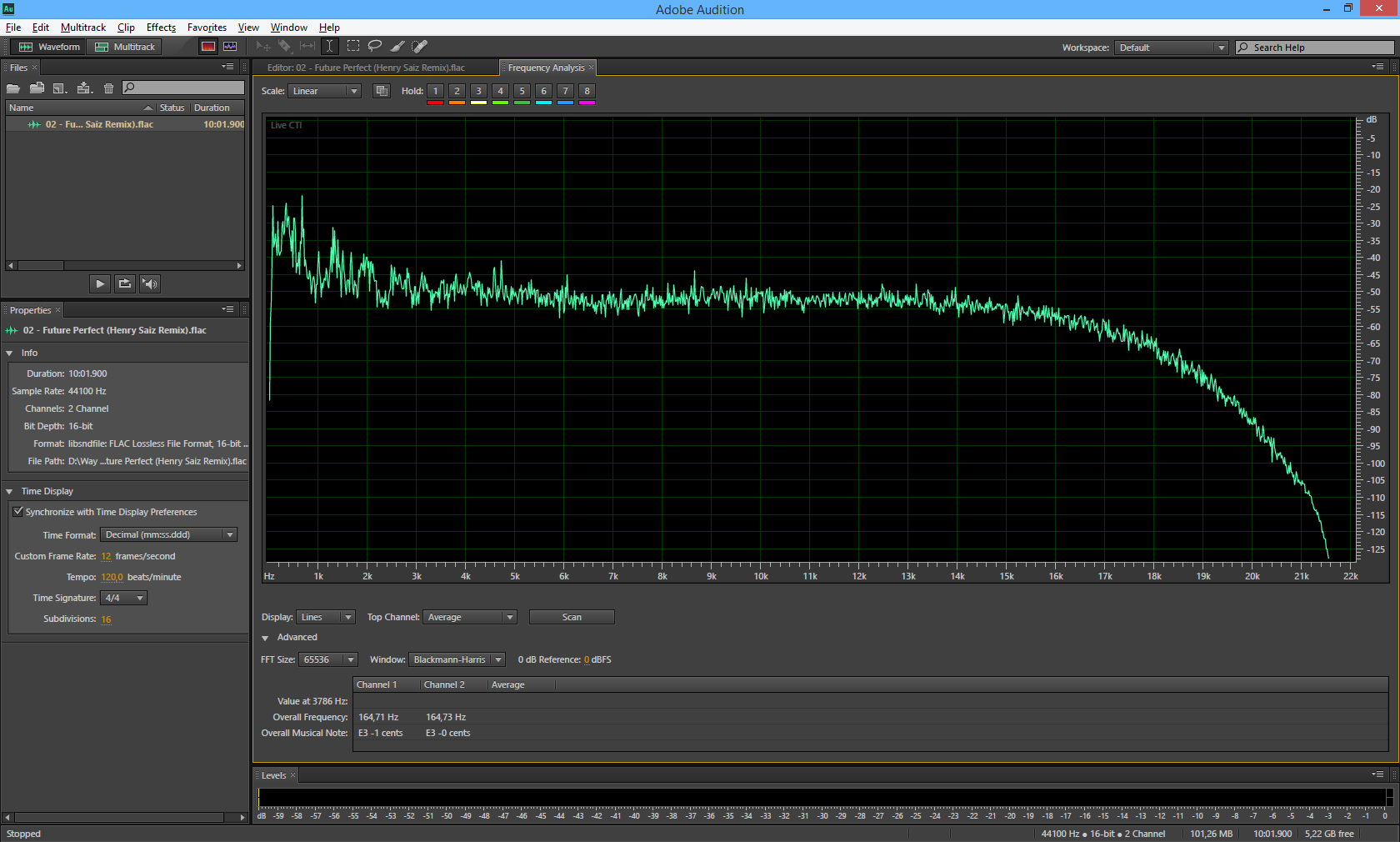Collapse the Info section in Properties

[x=10, y=353]
